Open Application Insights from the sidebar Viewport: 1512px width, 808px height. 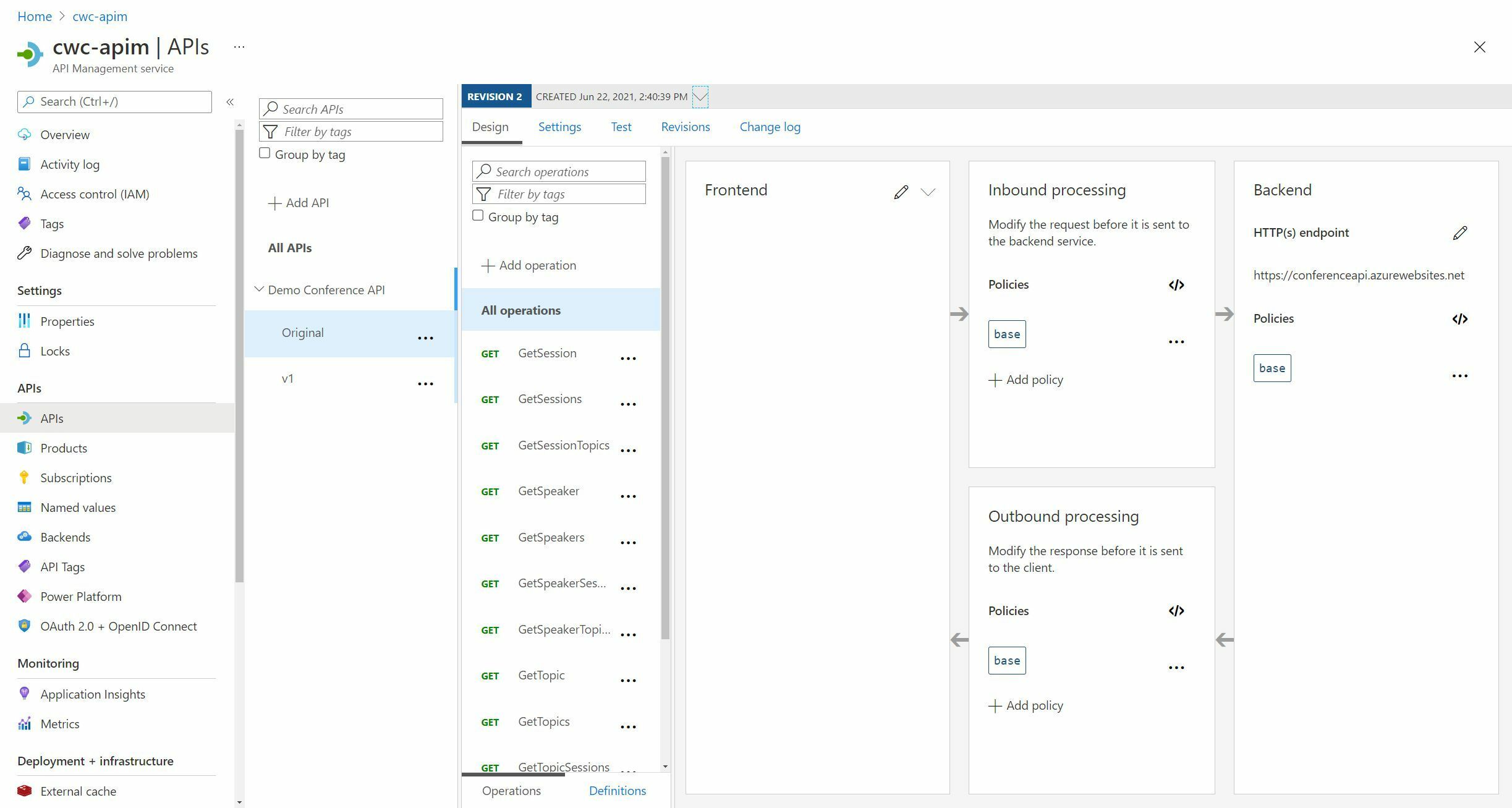click(x=92, y=694)
